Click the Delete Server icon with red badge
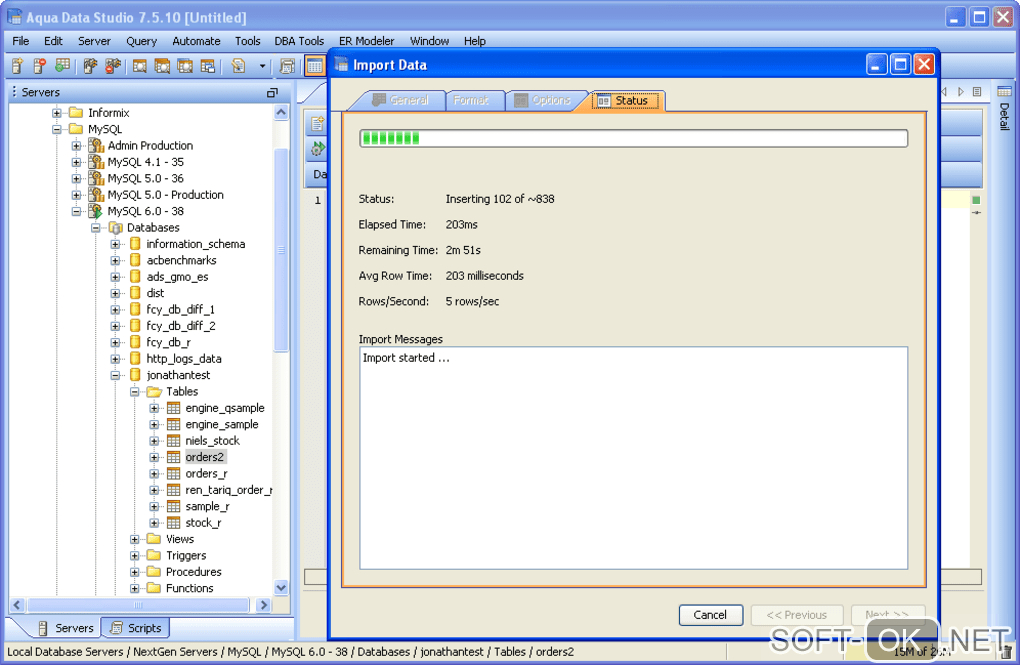This screenshot has height=665, width=1020. pos(40,66)
